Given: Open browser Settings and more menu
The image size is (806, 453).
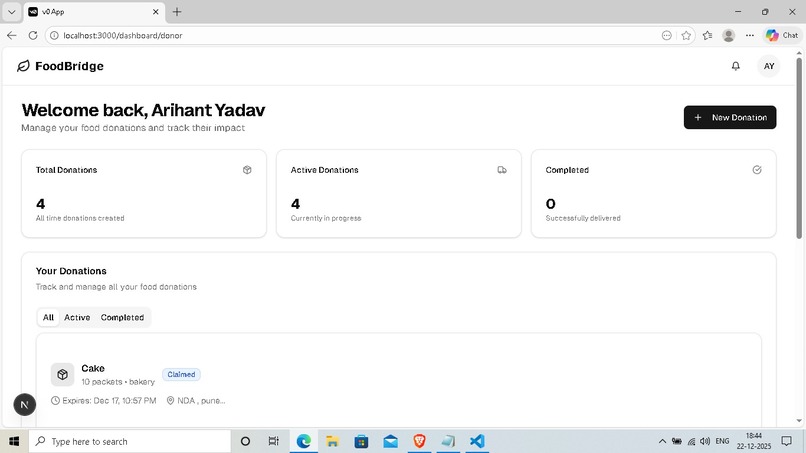Looking at the screenshot, I should [x=750, y=35].
